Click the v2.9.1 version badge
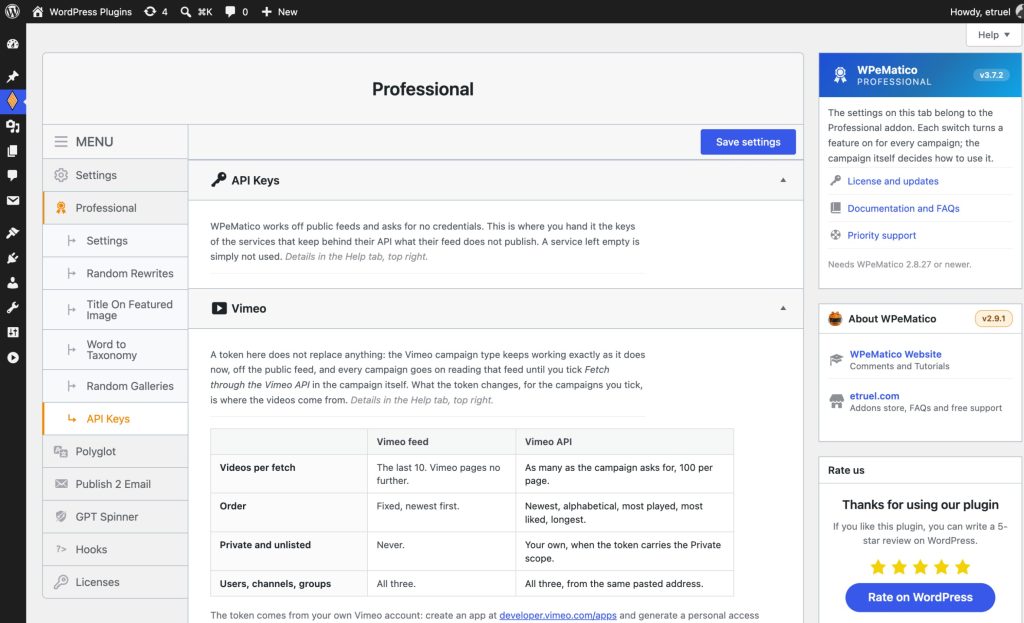Screen dimensions: 1024x623 pos(993,319)
